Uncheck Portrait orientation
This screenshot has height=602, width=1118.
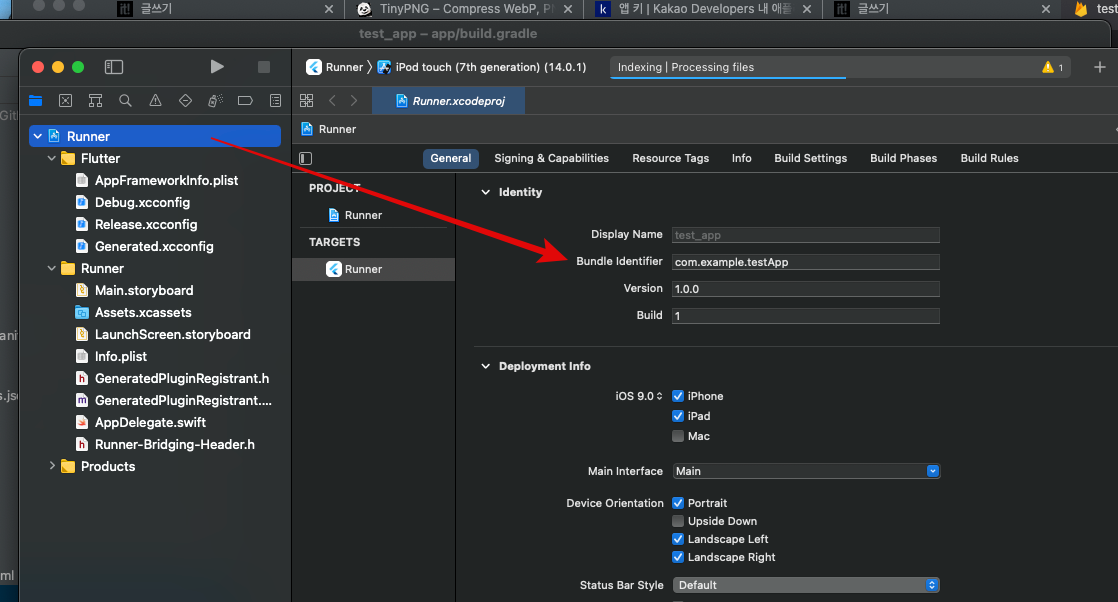(x=678, y=503)
